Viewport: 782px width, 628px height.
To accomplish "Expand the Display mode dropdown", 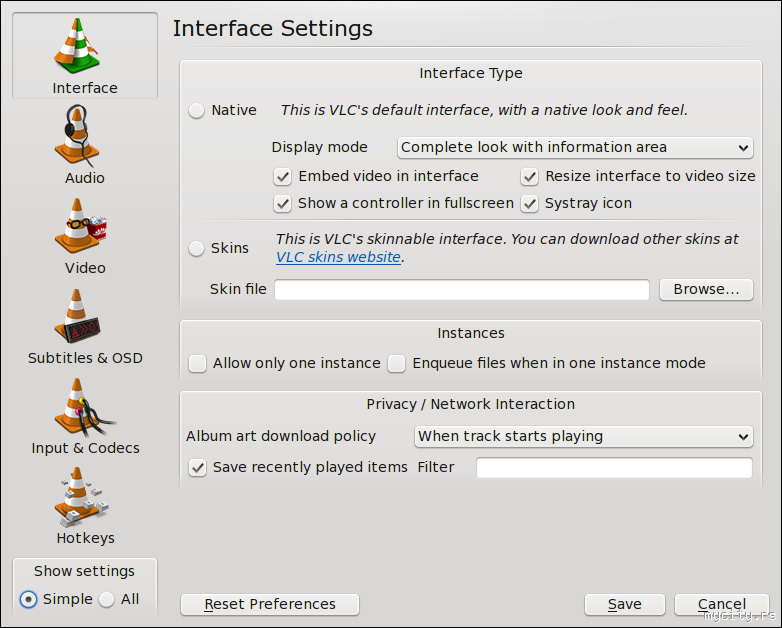I will click(x=575, y=148).
